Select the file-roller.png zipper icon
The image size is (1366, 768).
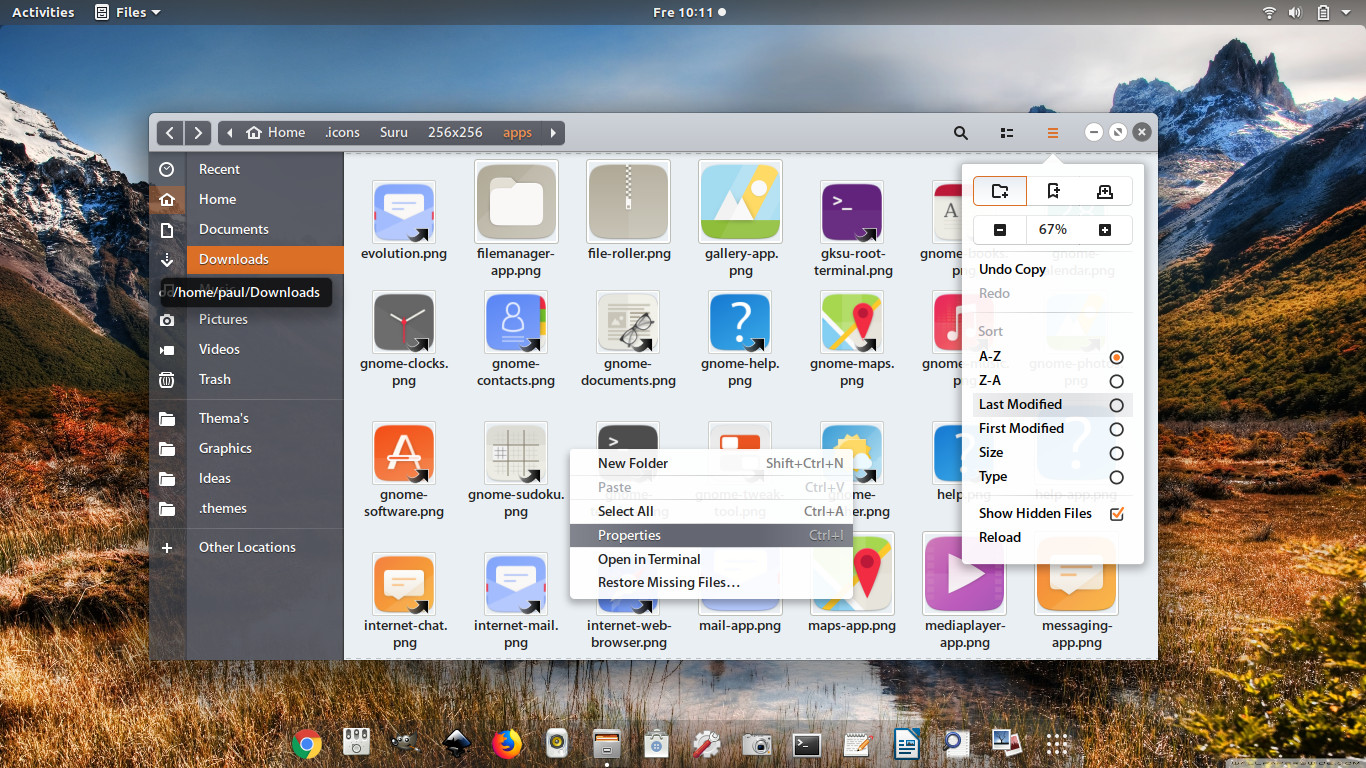coord(628,202)
